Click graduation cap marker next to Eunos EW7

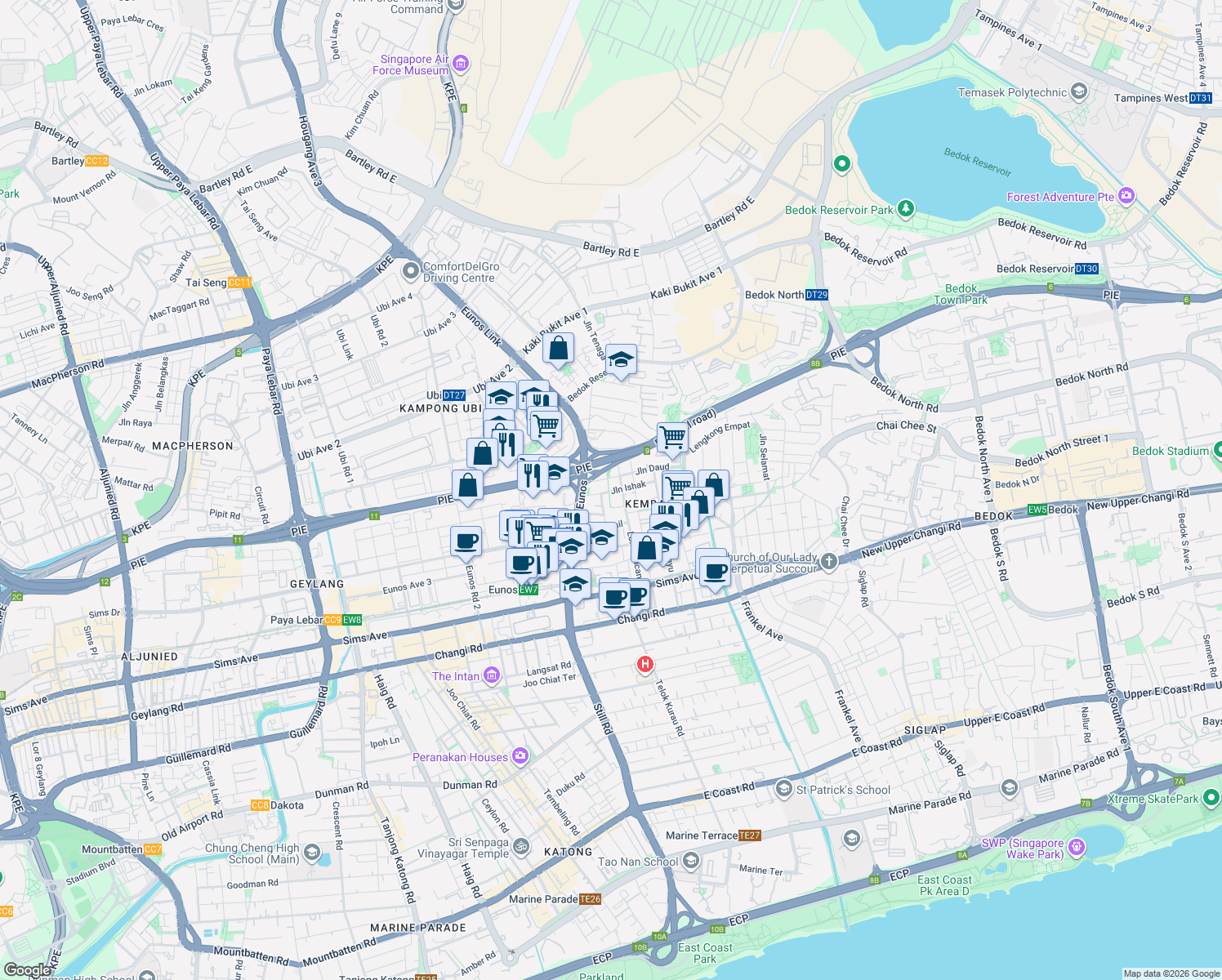coord(576,585)
